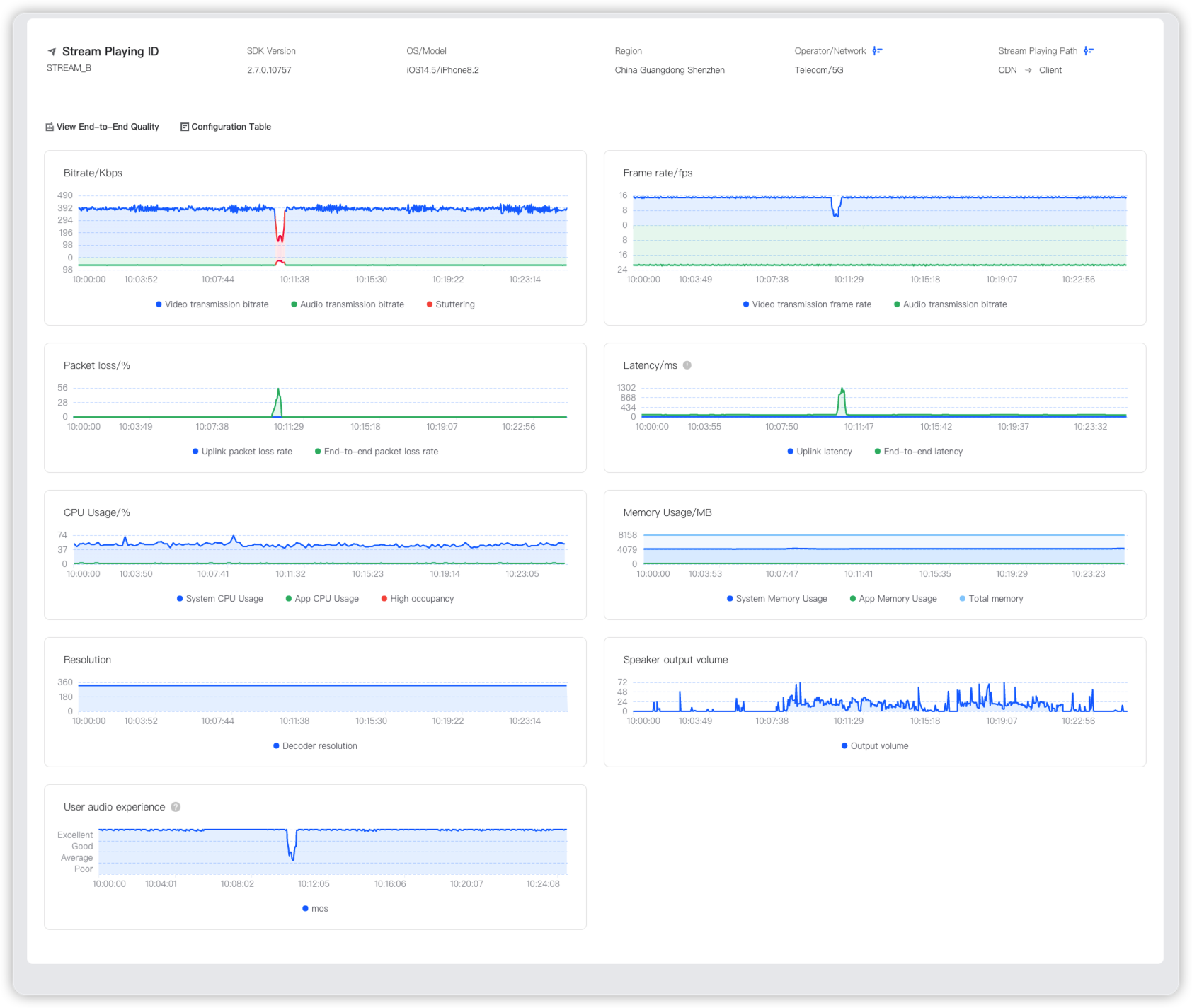
Task: Click the Latency info help icon
Action: click(687, 365)
